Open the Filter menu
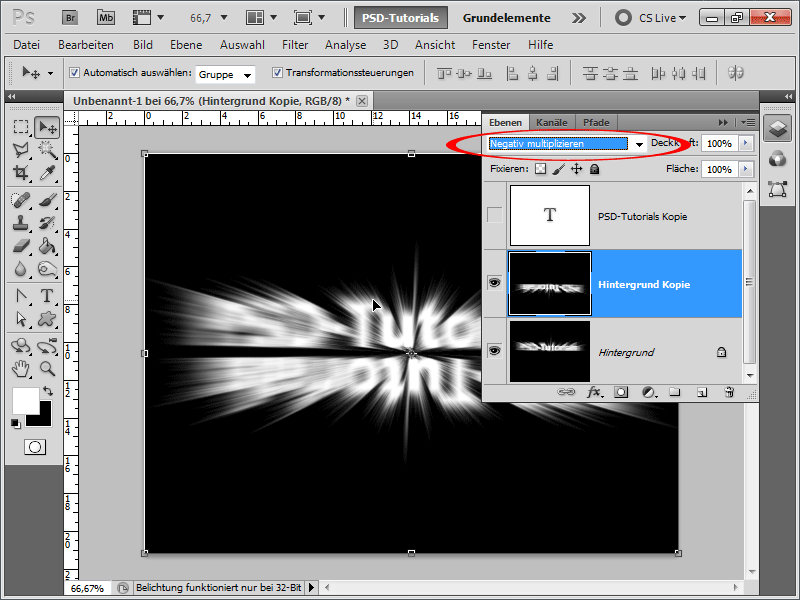 tap(295, 45)
